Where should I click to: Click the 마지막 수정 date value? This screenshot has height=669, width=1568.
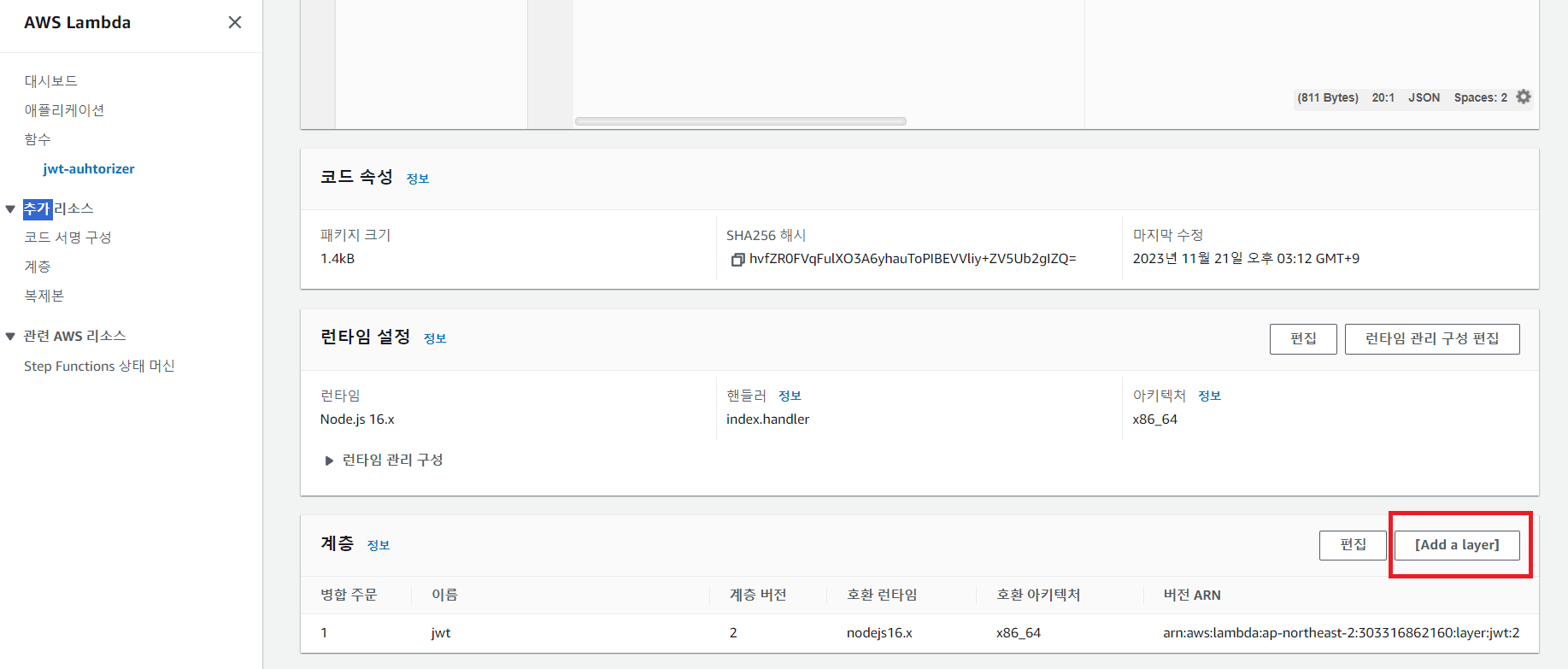coord(1246,259)
